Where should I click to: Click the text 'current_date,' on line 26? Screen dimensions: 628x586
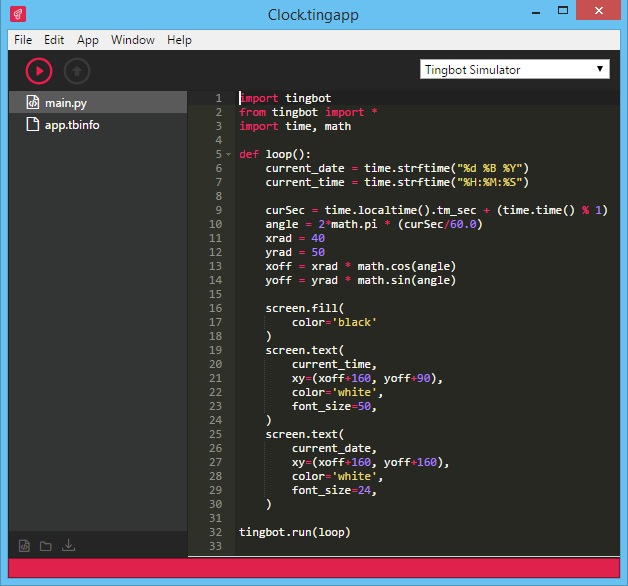tap(334, 448)
